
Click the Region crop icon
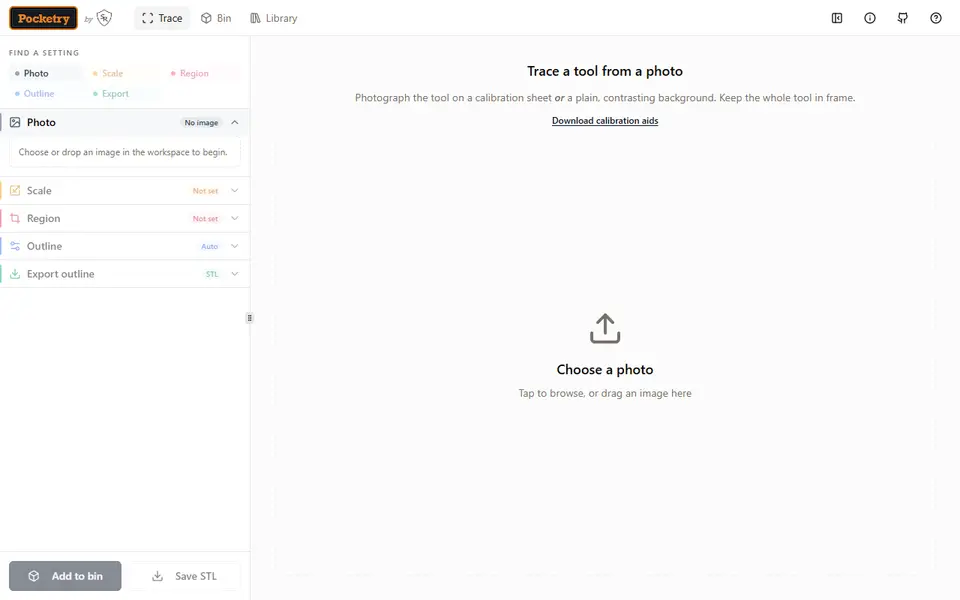coord(15,219)
